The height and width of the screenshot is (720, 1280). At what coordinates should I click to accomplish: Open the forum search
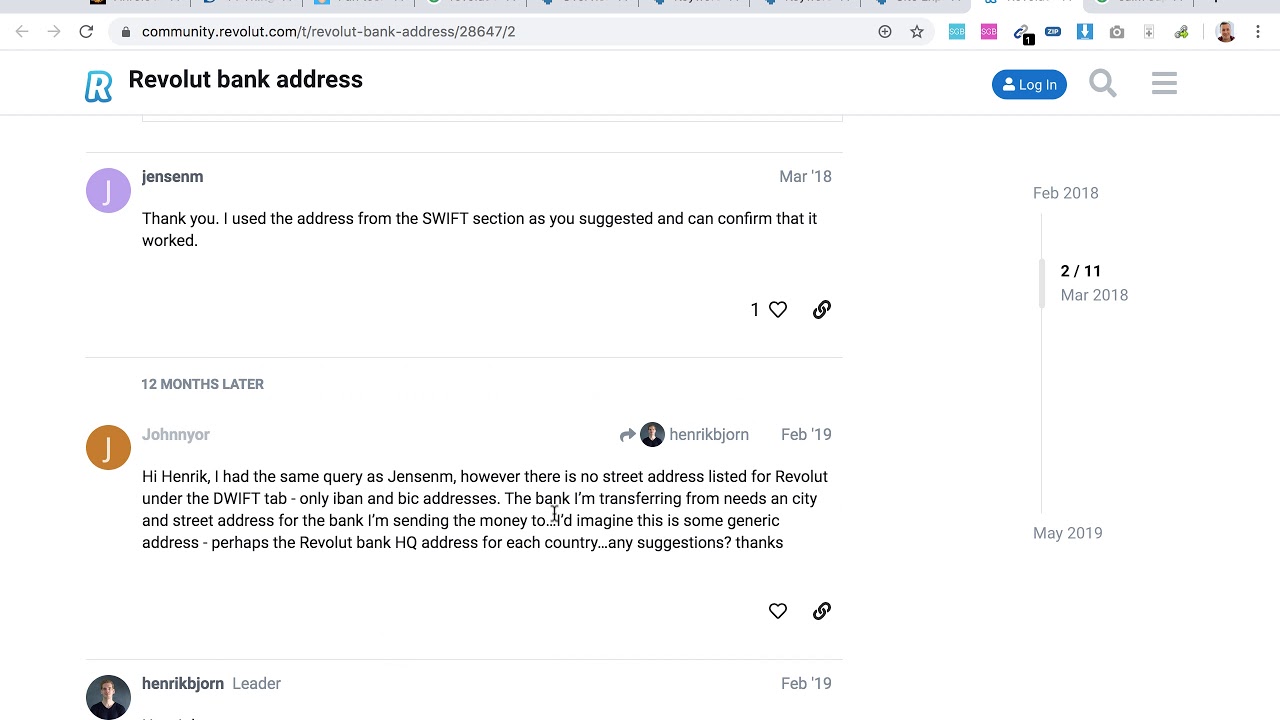[x=1102, y=84]
